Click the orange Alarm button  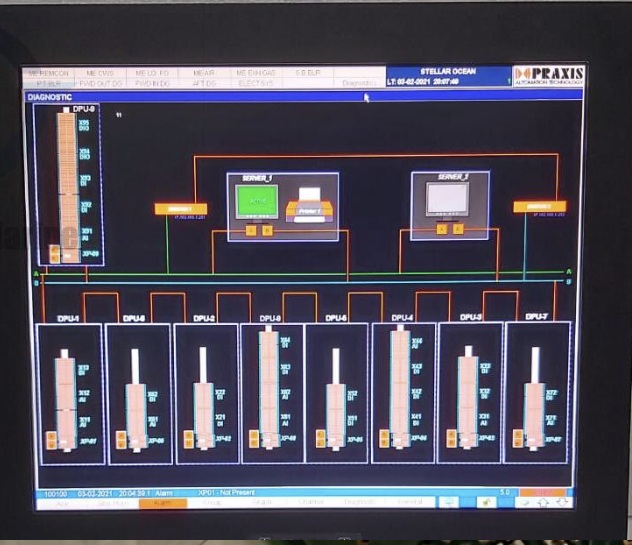point(162,503)
